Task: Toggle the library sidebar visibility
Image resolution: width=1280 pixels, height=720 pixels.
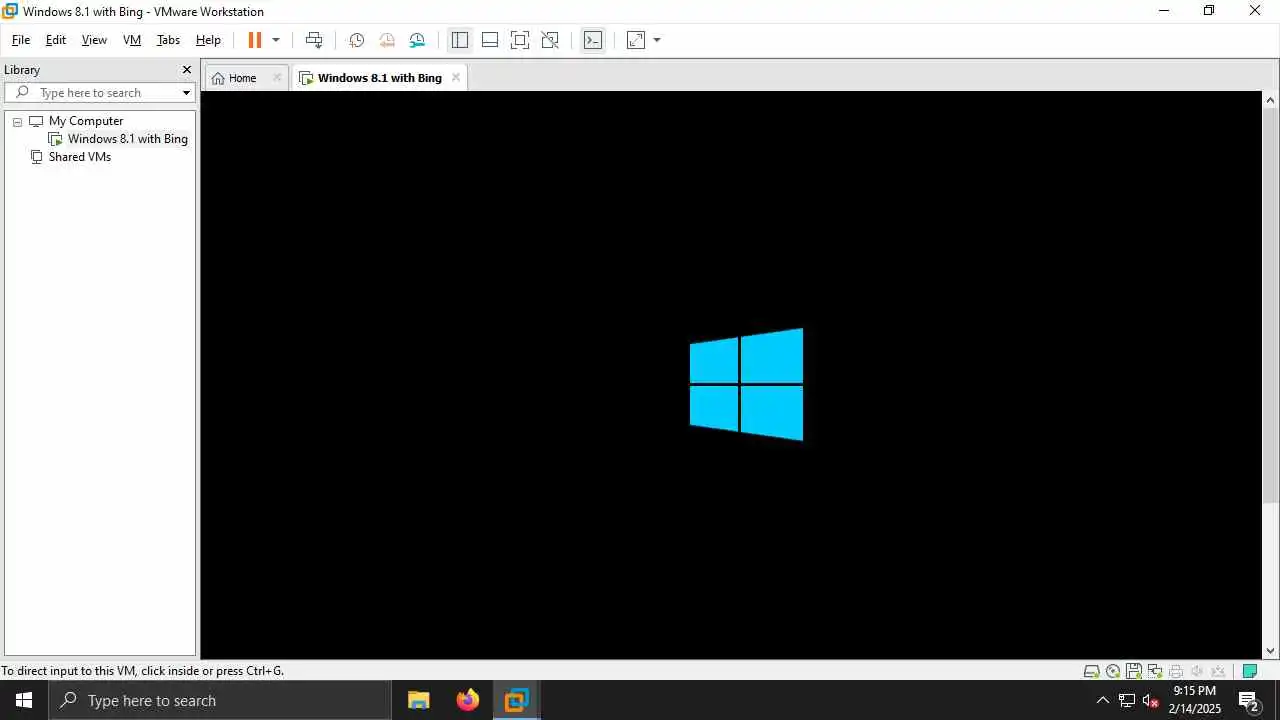Action: [x=460, y=40]
